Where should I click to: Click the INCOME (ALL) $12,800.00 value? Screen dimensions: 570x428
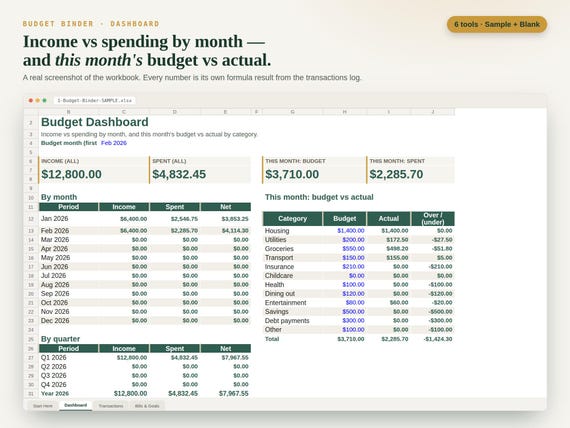[x=71, y=174]
